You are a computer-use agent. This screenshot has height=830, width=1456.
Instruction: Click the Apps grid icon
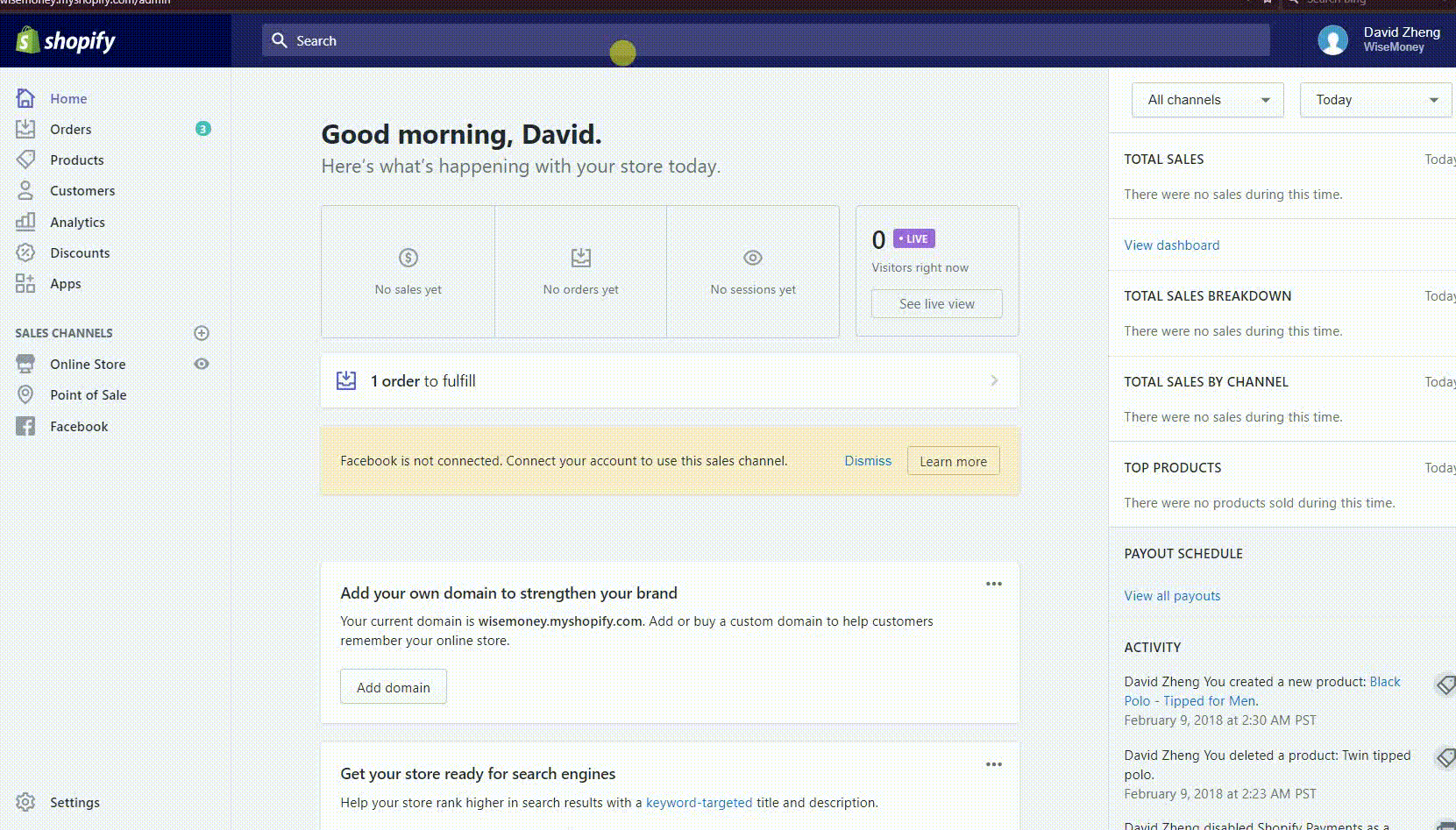coord(25,283)
